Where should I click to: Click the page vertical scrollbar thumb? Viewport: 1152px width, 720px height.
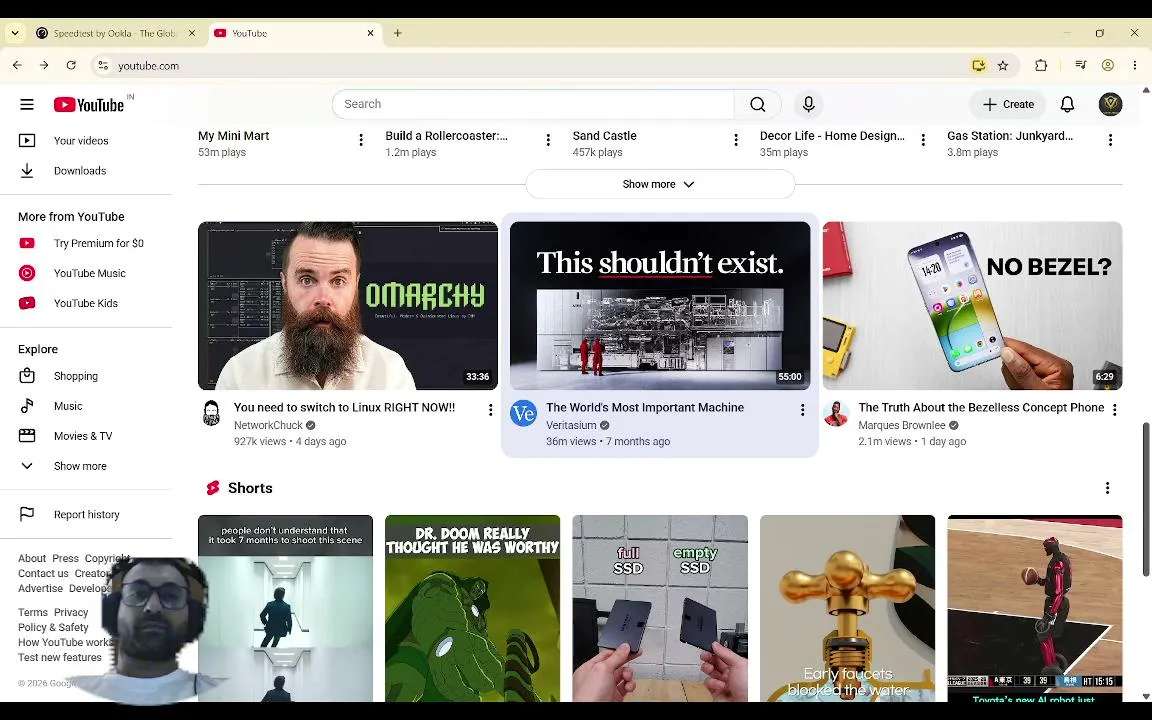(1145, 500)
